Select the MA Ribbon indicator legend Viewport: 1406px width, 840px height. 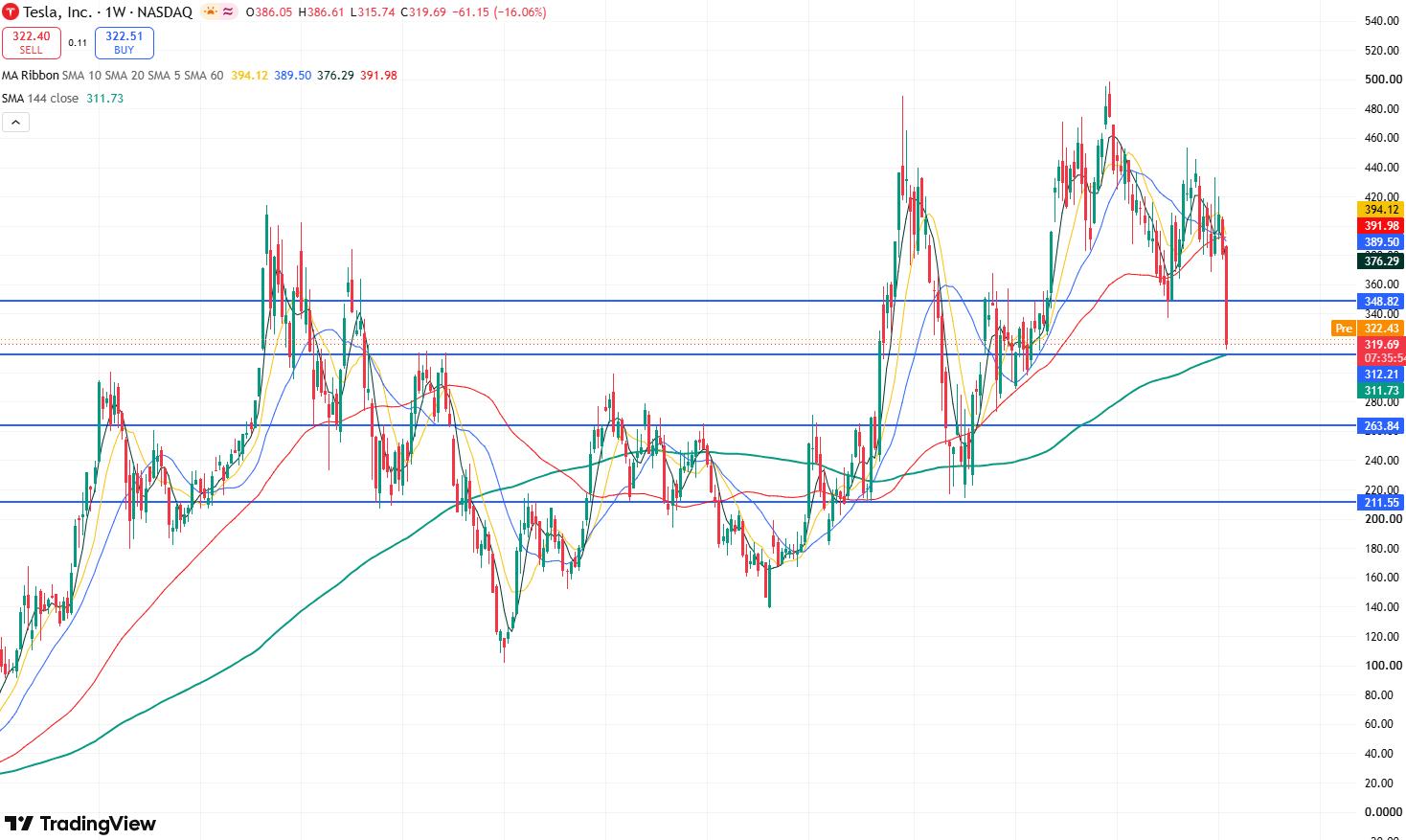199,75
